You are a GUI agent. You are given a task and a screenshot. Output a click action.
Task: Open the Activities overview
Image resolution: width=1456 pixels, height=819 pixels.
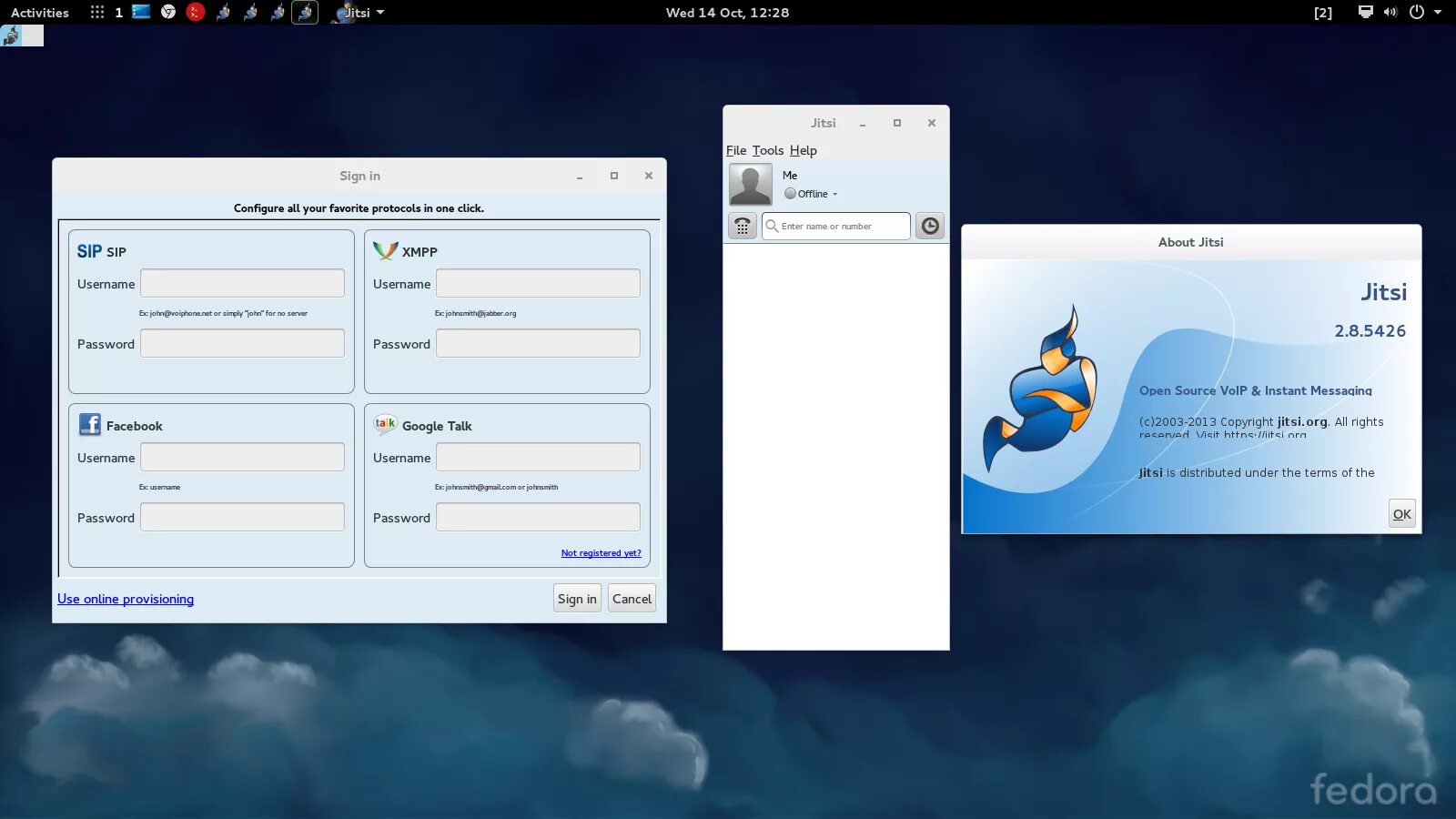pyautogui.click(x=40, y=13)
